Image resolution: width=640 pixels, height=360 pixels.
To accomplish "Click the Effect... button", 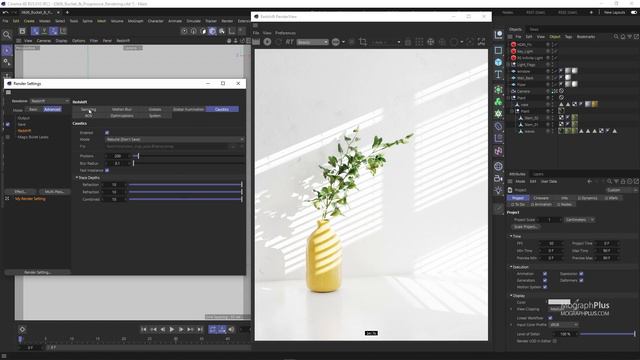I will tap(20, 191).
